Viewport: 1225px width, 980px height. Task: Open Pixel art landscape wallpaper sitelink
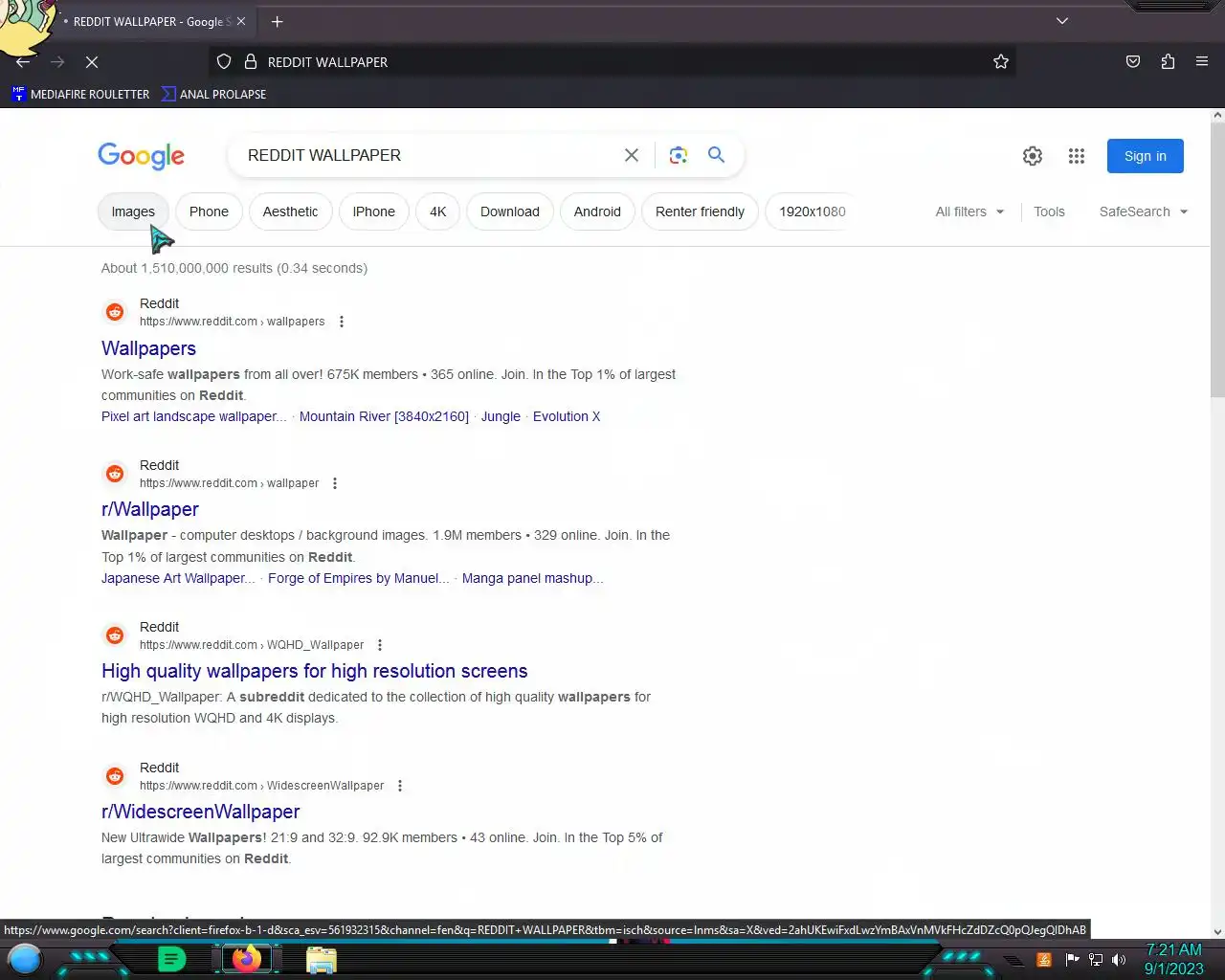click(x=194, y=416)
